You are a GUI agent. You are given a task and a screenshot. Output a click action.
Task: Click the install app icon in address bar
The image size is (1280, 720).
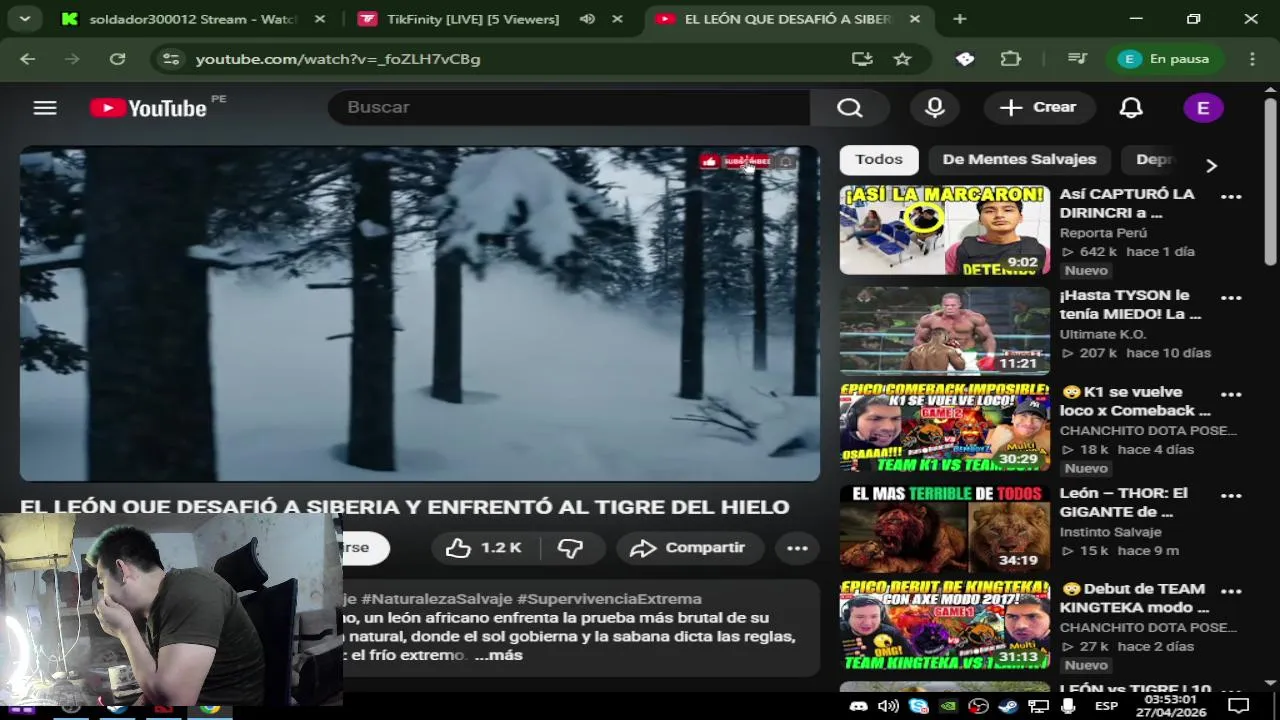[x=862, y=59]
